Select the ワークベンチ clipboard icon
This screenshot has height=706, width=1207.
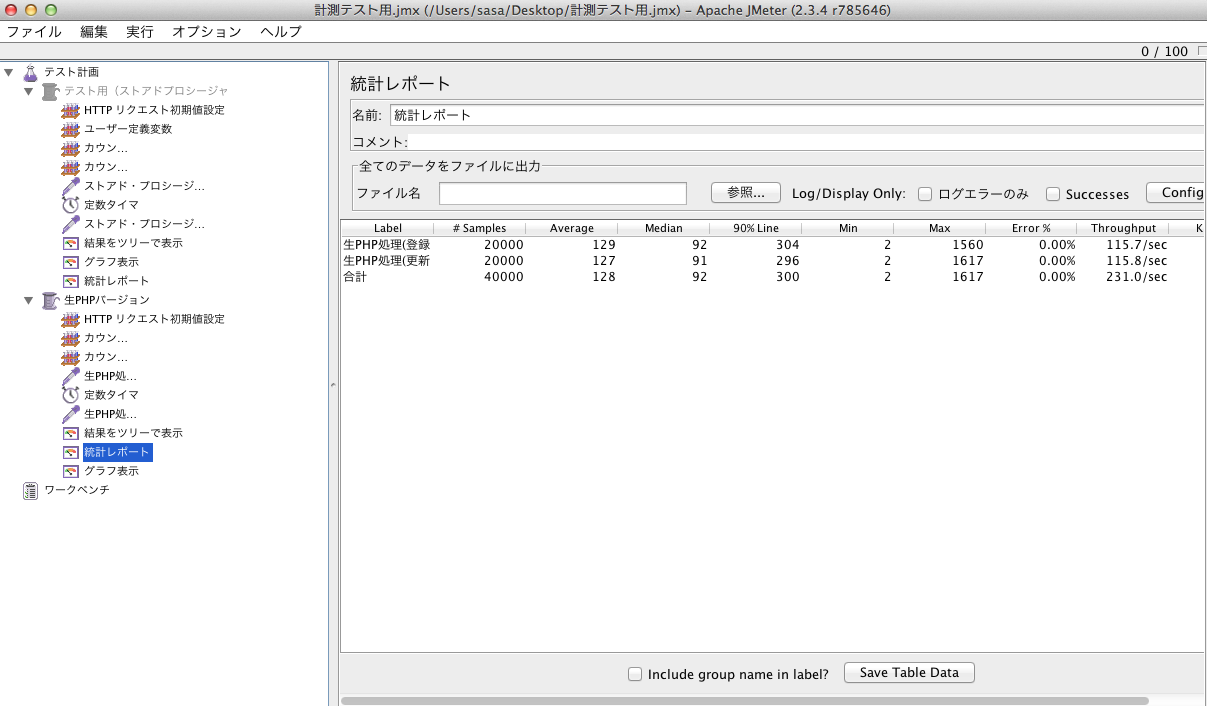point(30,490)
